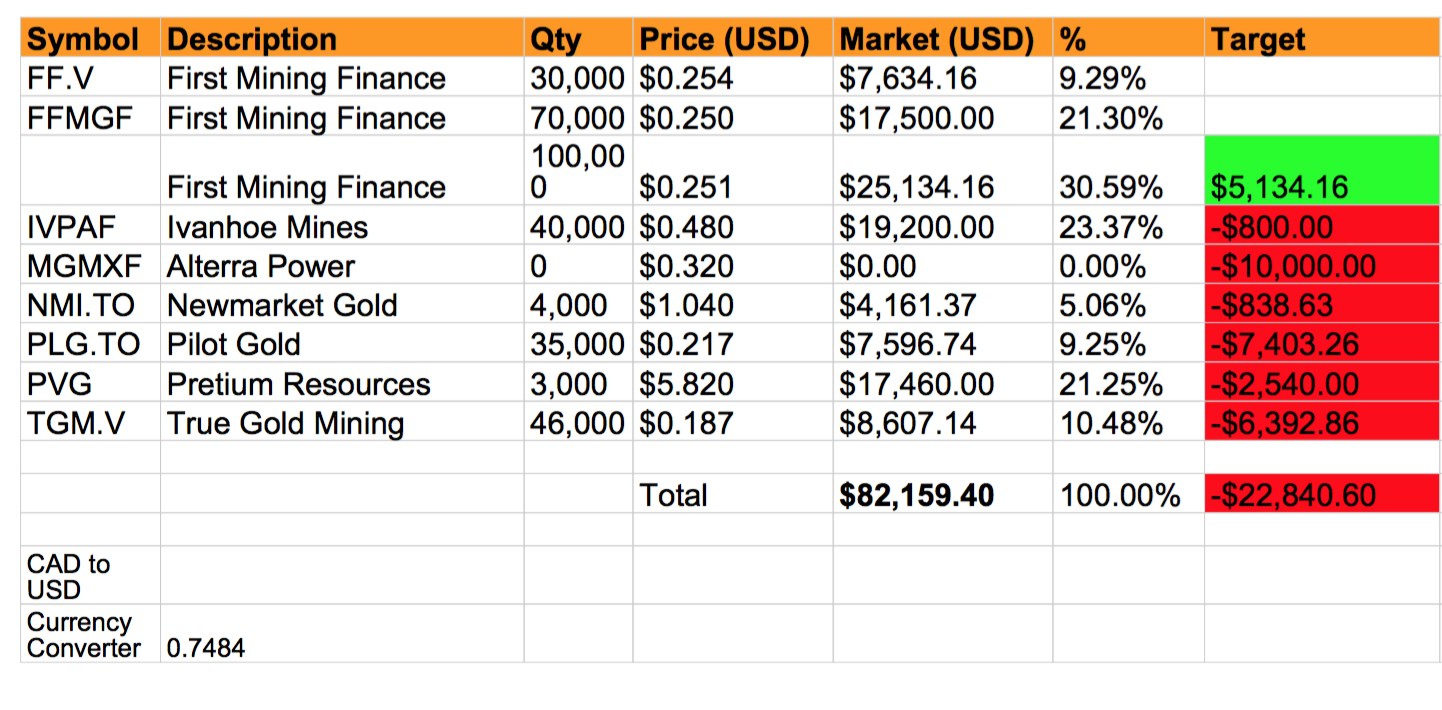Click Pretium Resources percentage 21.25%
Screen dimensions: 1442x710
(1110, 384)
